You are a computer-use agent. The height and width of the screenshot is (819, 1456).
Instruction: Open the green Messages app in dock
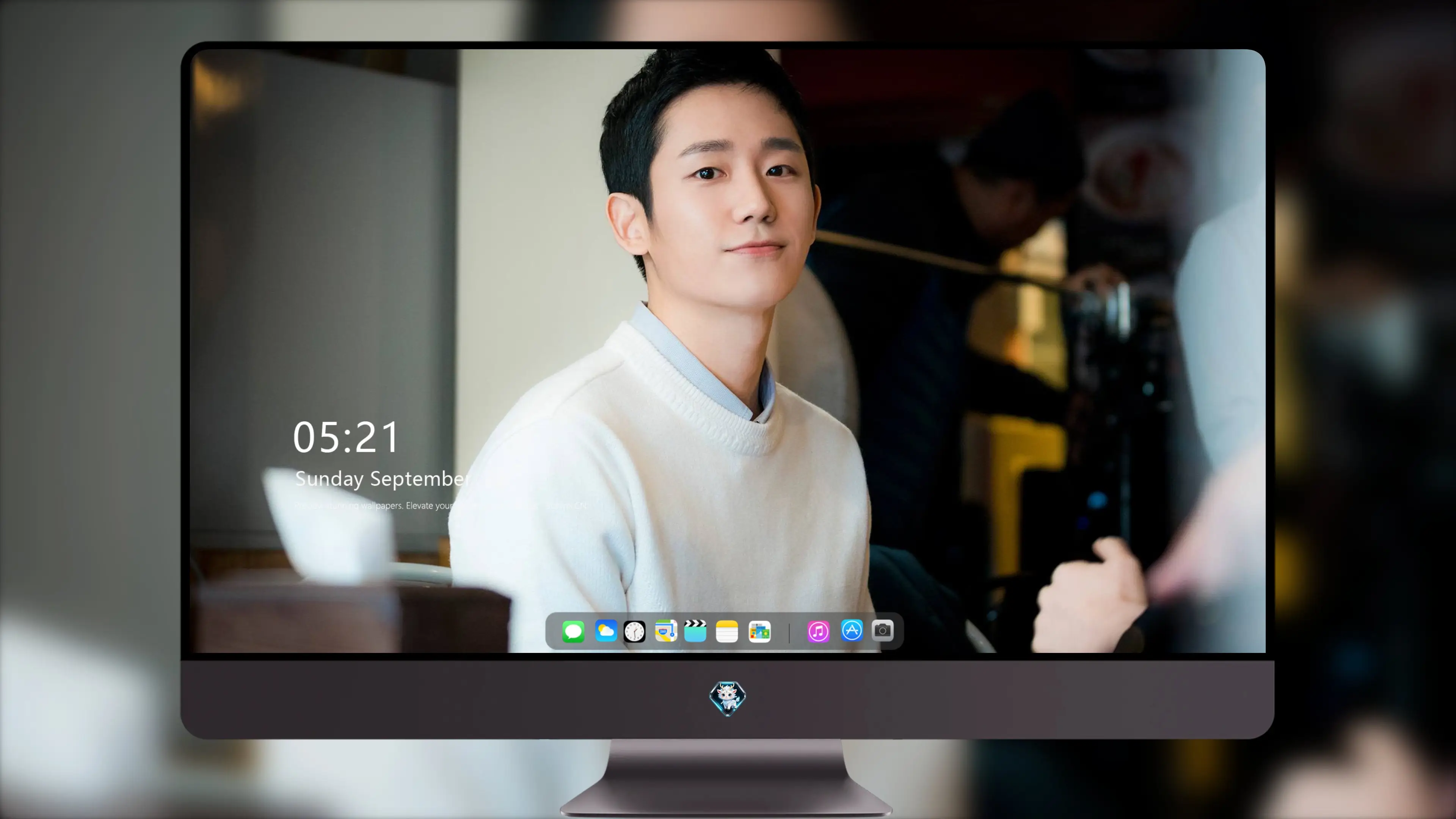573,631
